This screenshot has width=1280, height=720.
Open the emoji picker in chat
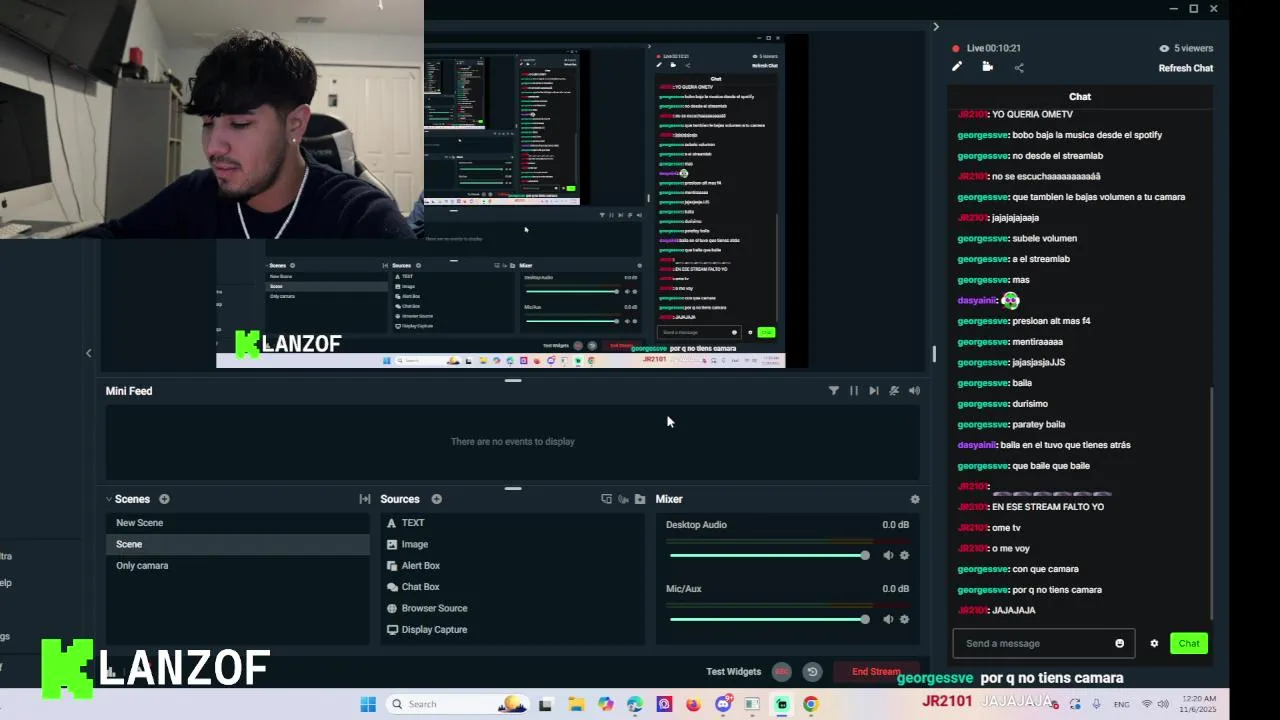[1119, 643]
